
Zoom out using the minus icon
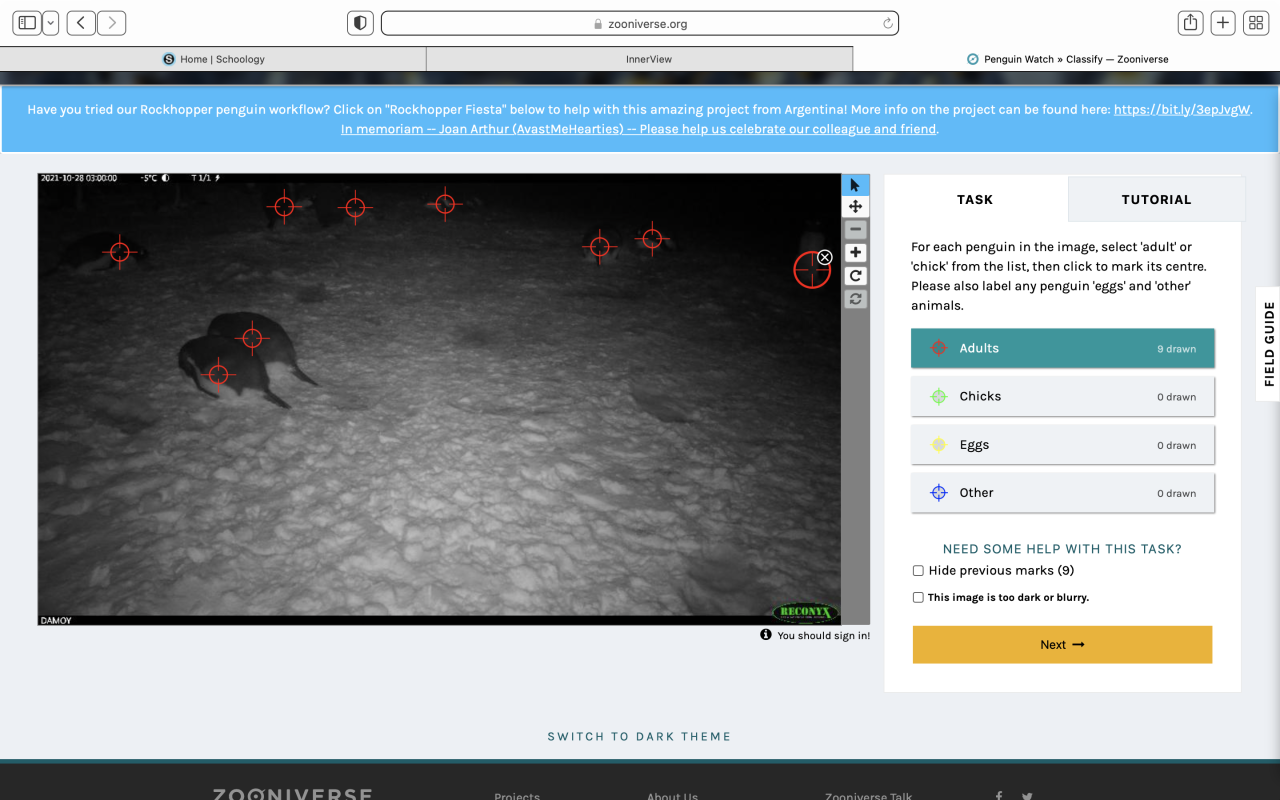tap(855, 230)
